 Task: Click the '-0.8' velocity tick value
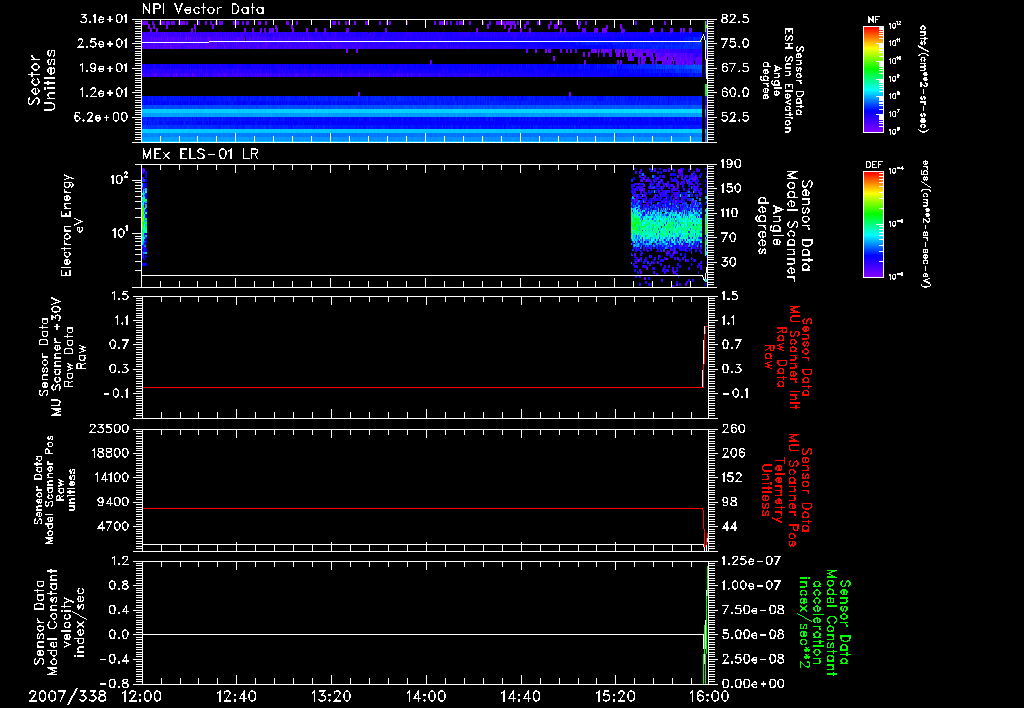pos(112,683)
